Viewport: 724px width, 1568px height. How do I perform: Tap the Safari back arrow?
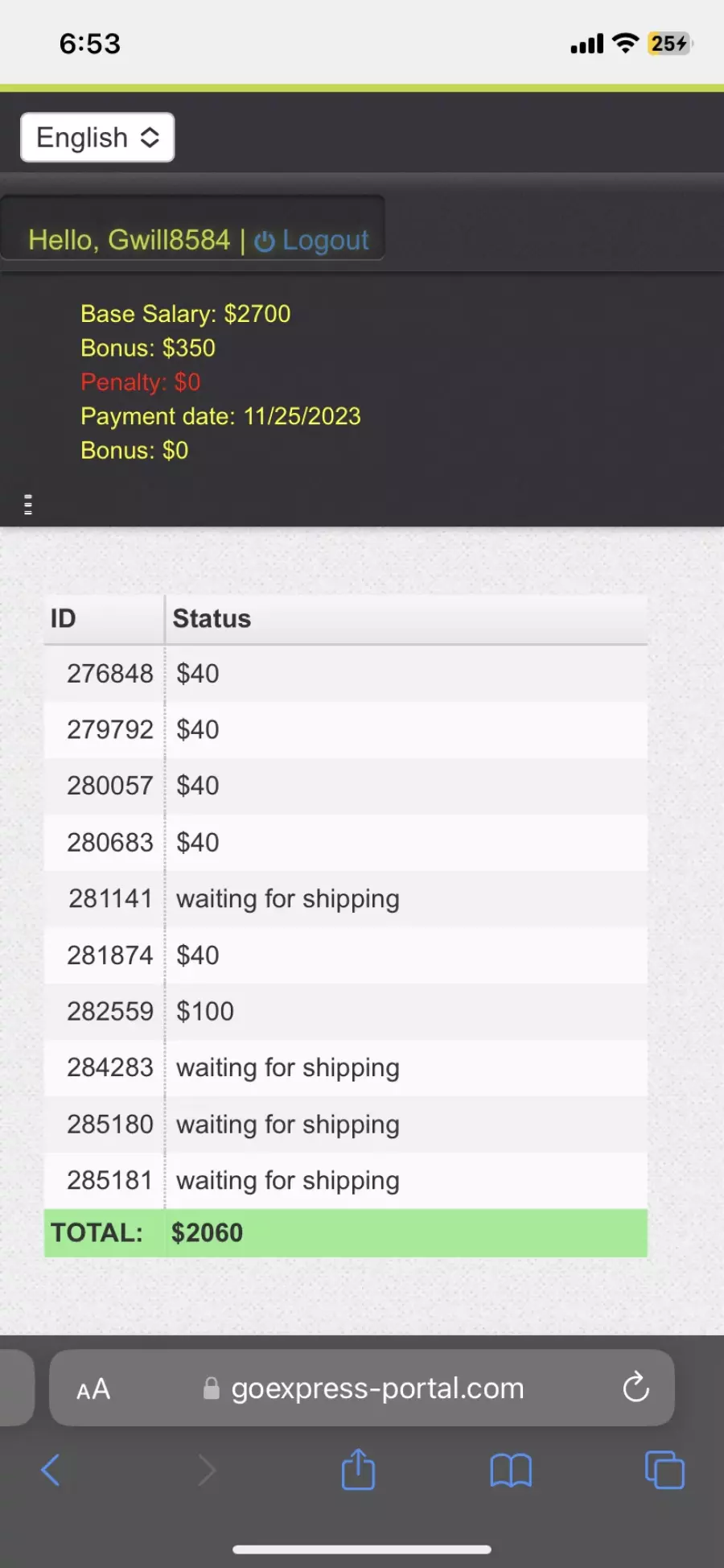click(x=51, y=1470)
